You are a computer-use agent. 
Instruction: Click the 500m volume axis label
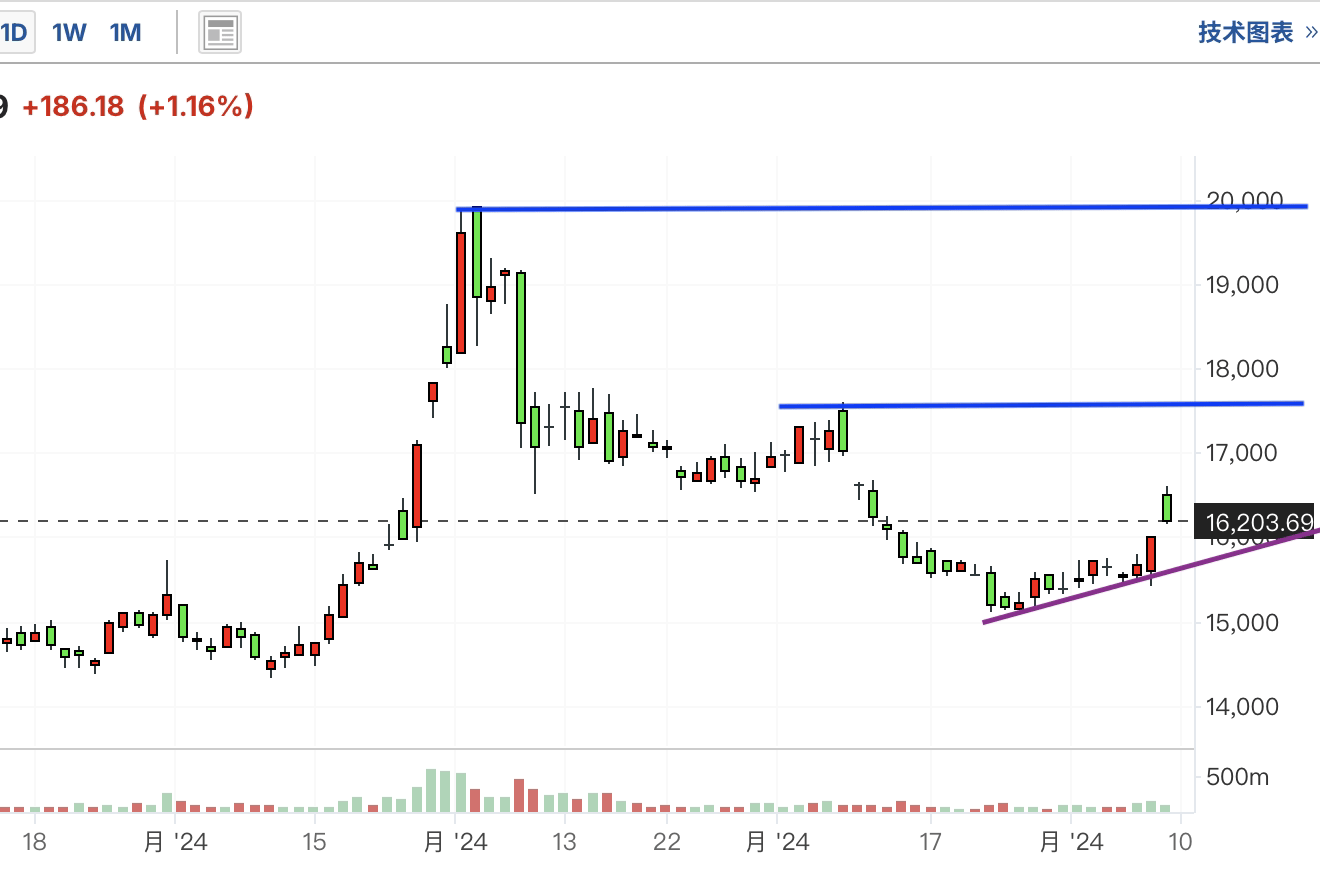pos(1238,777)
